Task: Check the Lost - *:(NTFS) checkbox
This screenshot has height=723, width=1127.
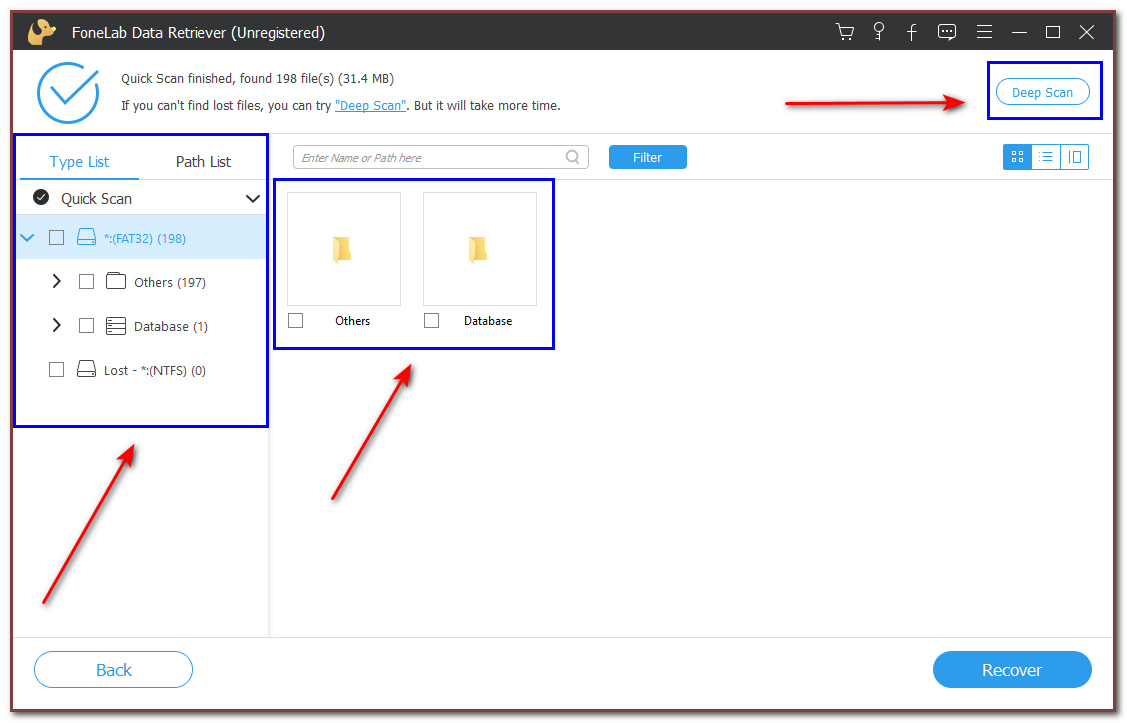Action: pyautogui.click(x=56, y=369)
